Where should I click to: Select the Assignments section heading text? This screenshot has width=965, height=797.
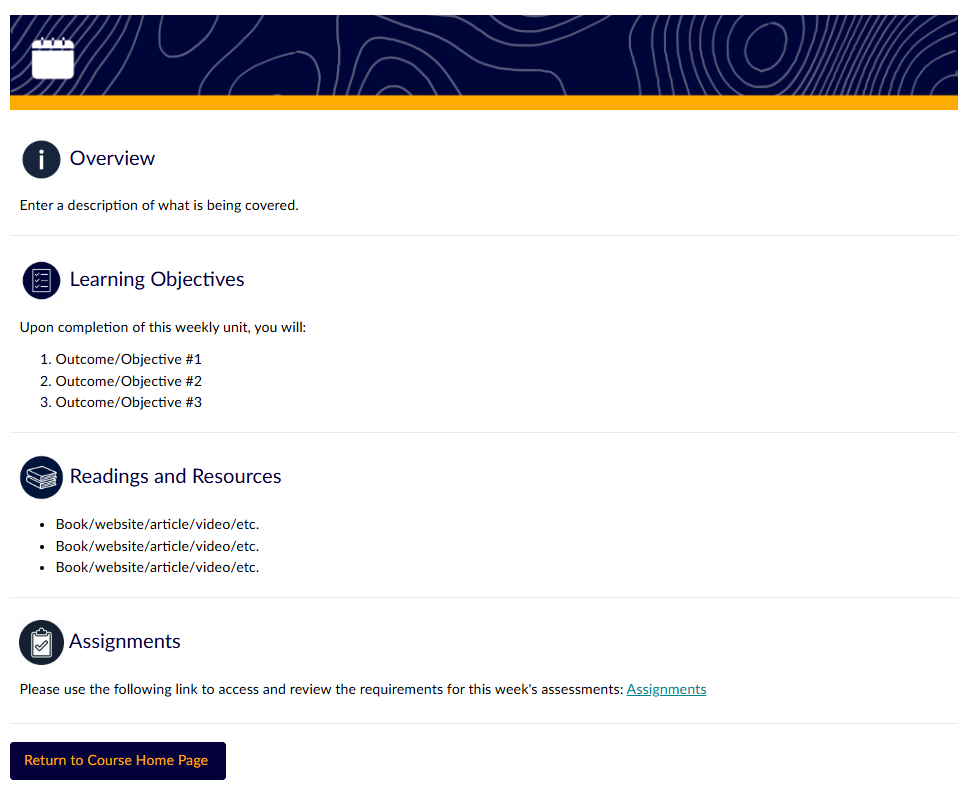coord(124,641)
